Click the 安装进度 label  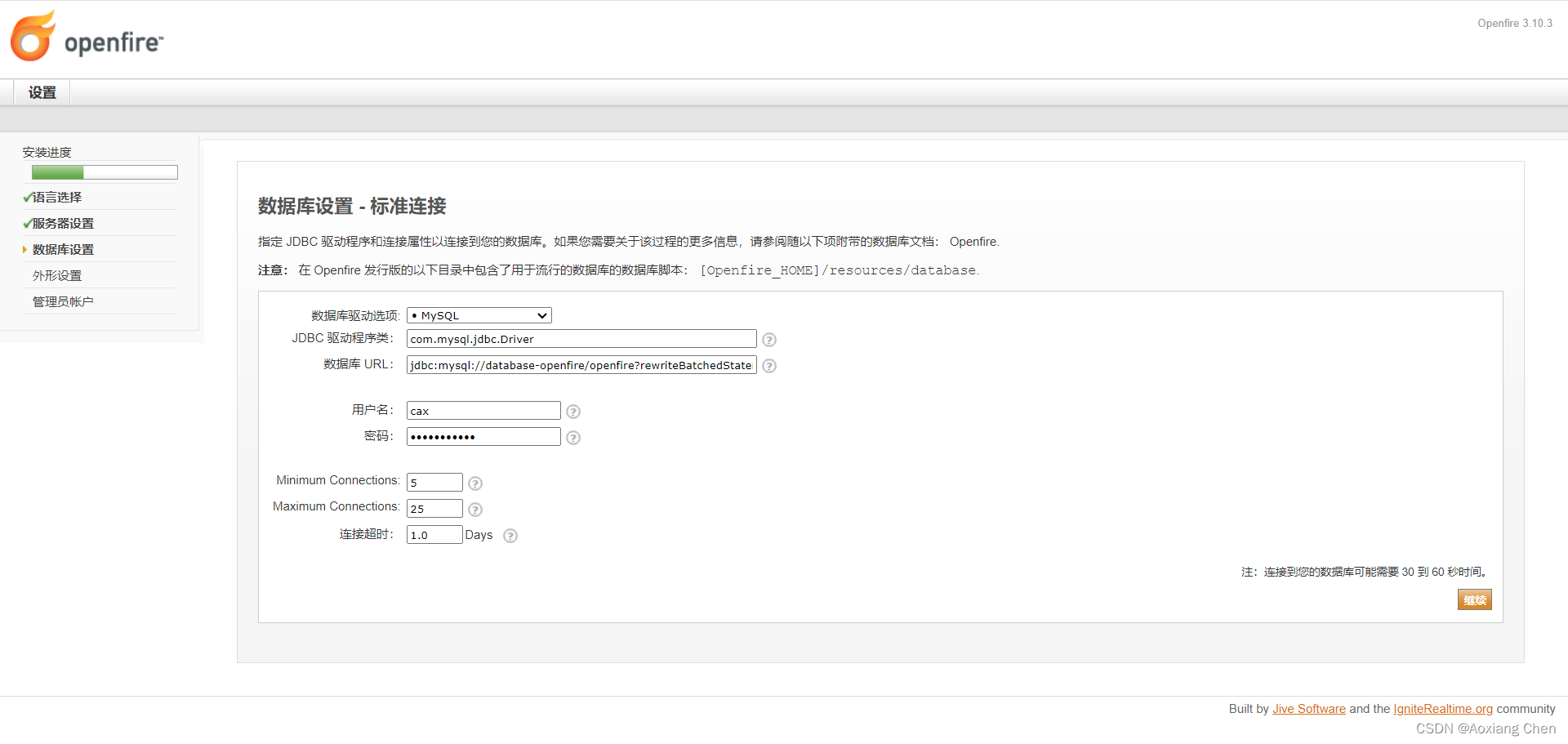(x=47, y=153)
